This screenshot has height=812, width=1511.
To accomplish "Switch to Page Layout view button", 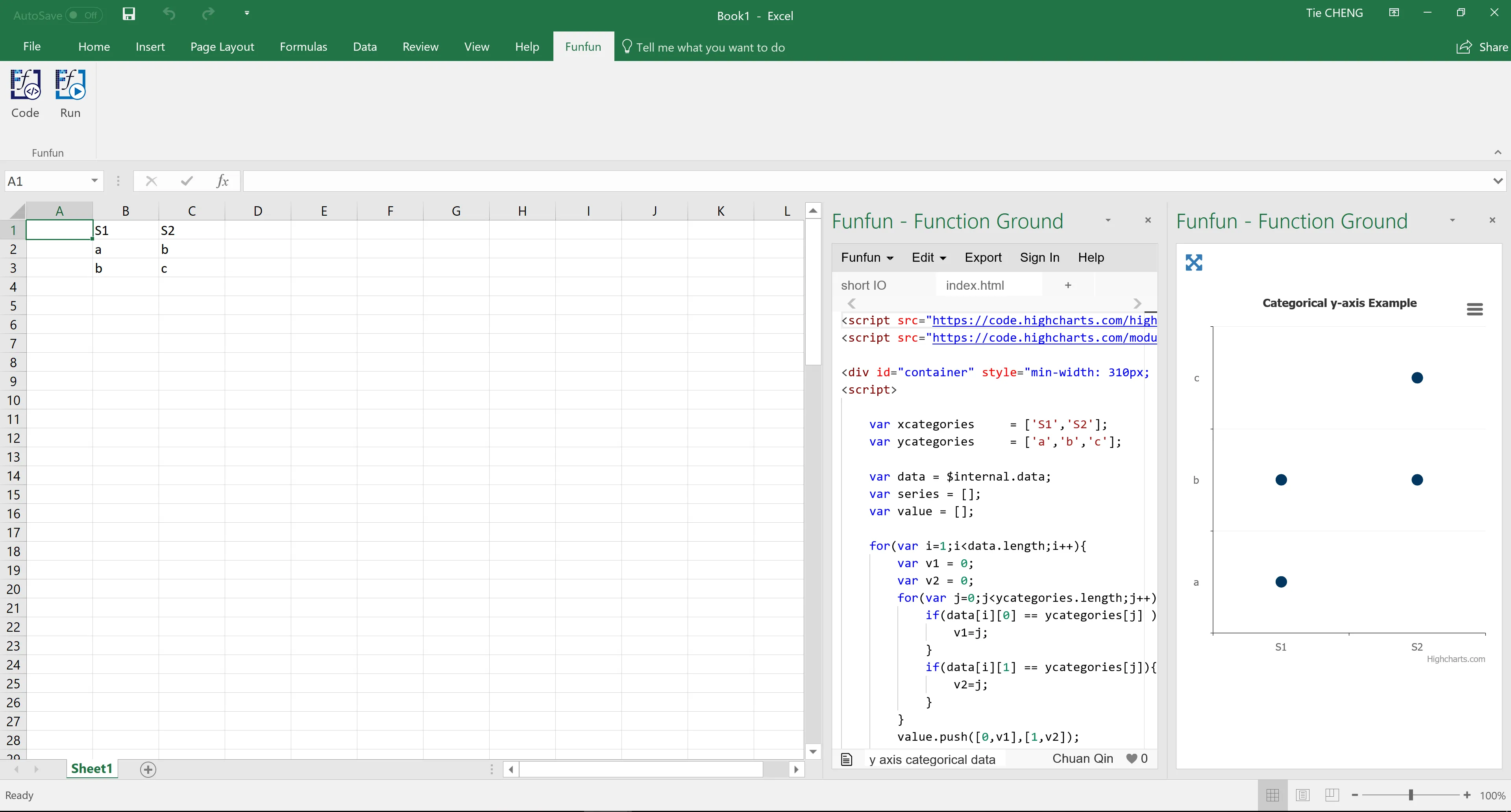I will pyautogui.click(x=1302, y=795).
